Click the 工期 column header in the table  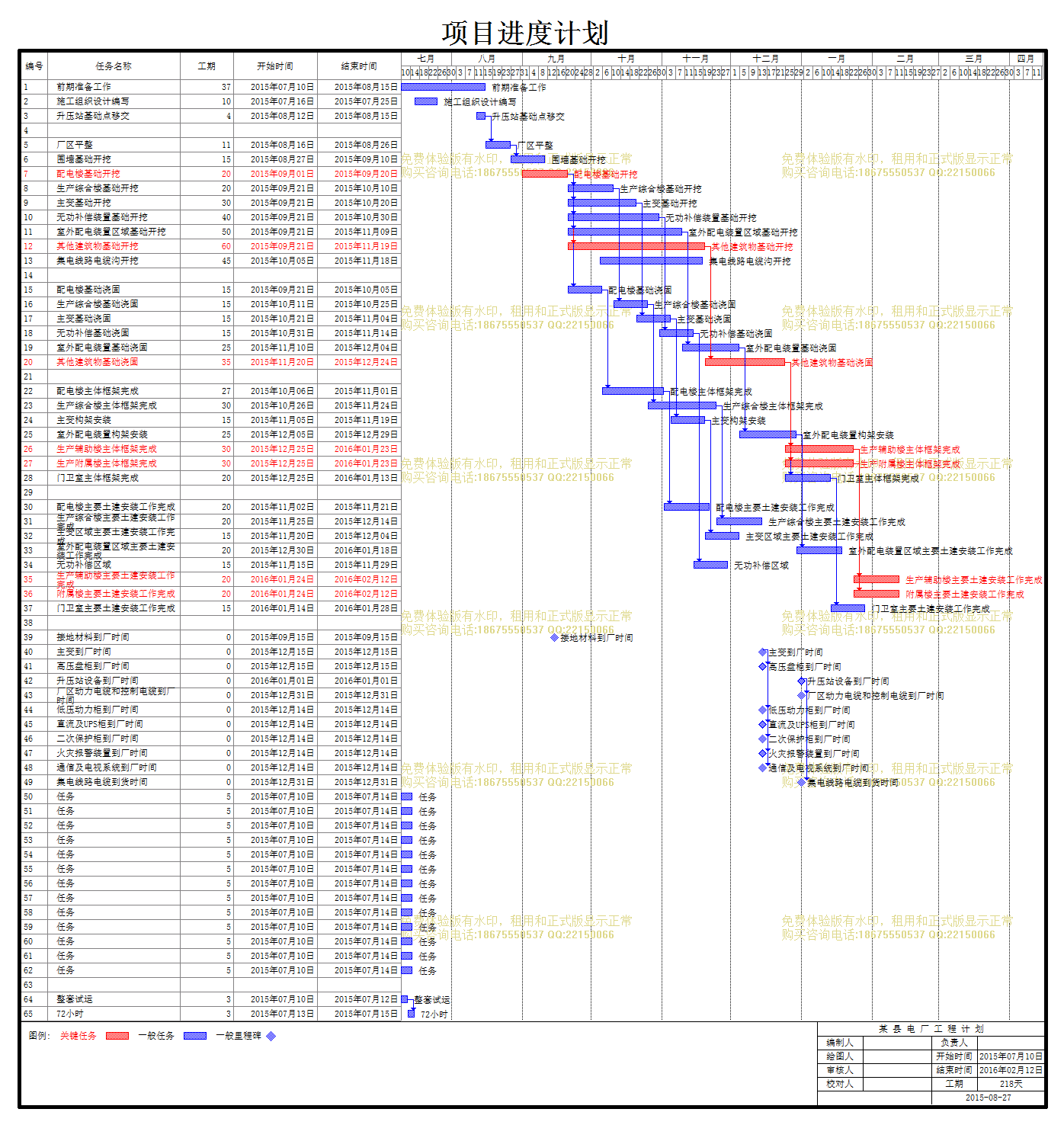point(207,66)
